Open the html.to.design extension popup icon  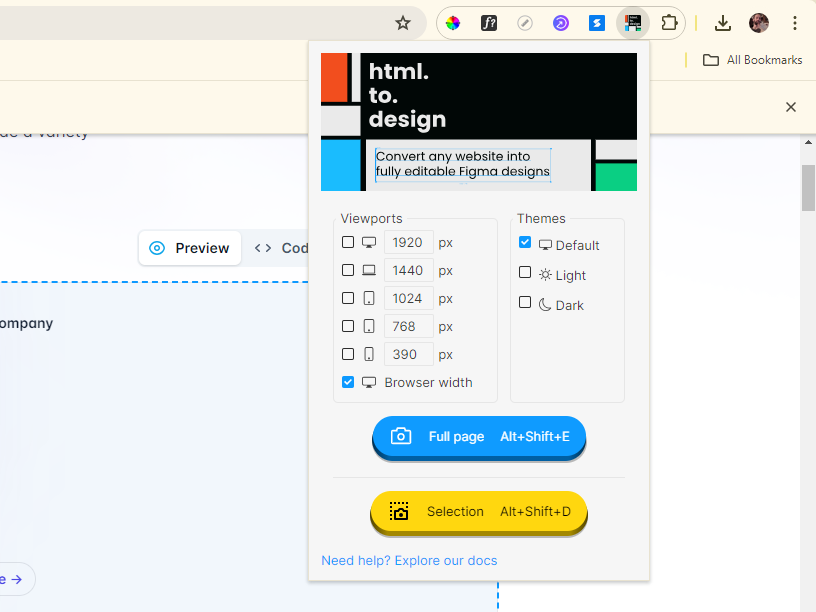point(633,22)
